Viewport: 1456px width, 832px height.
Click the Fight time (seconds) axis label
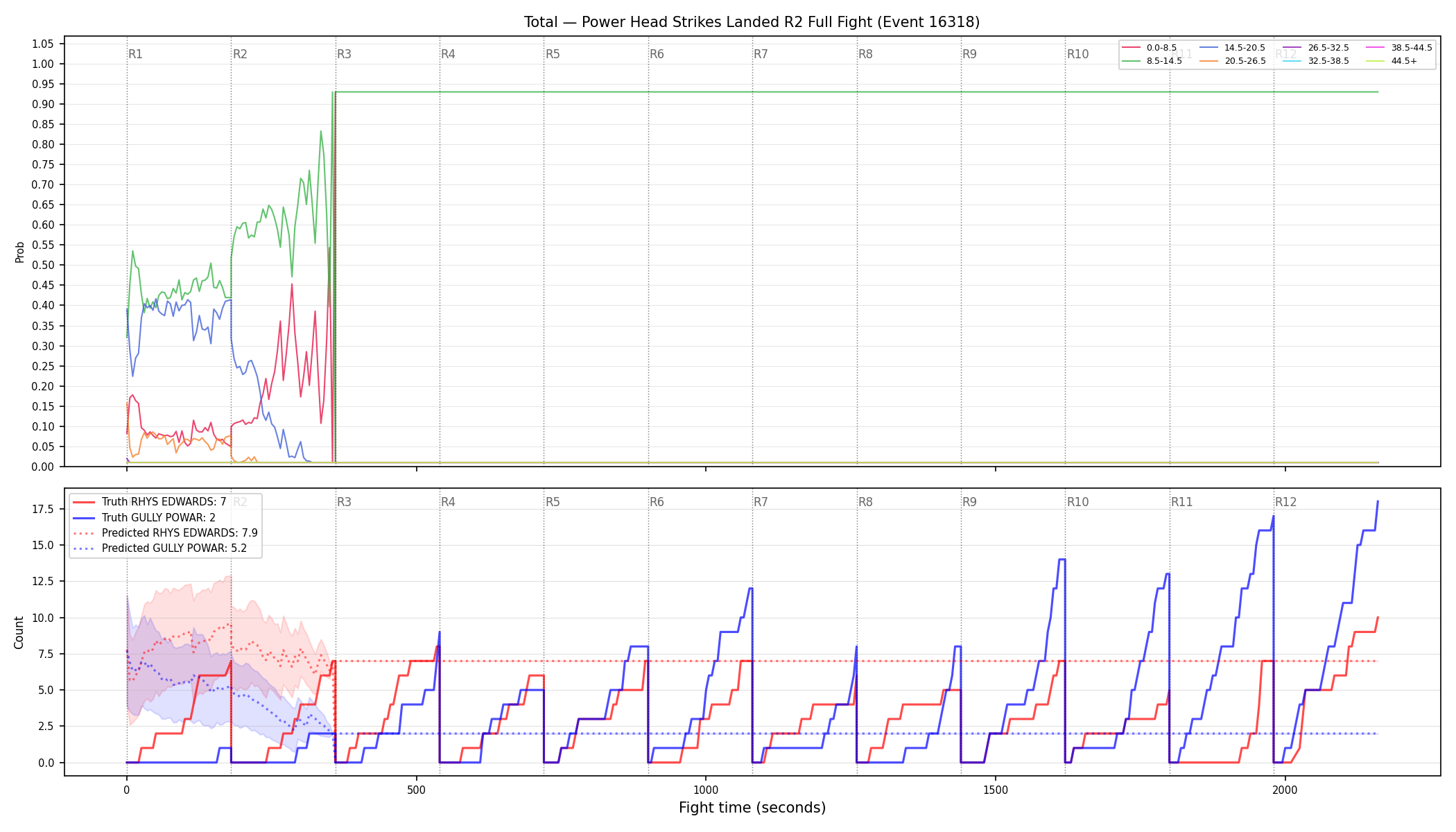752,808
